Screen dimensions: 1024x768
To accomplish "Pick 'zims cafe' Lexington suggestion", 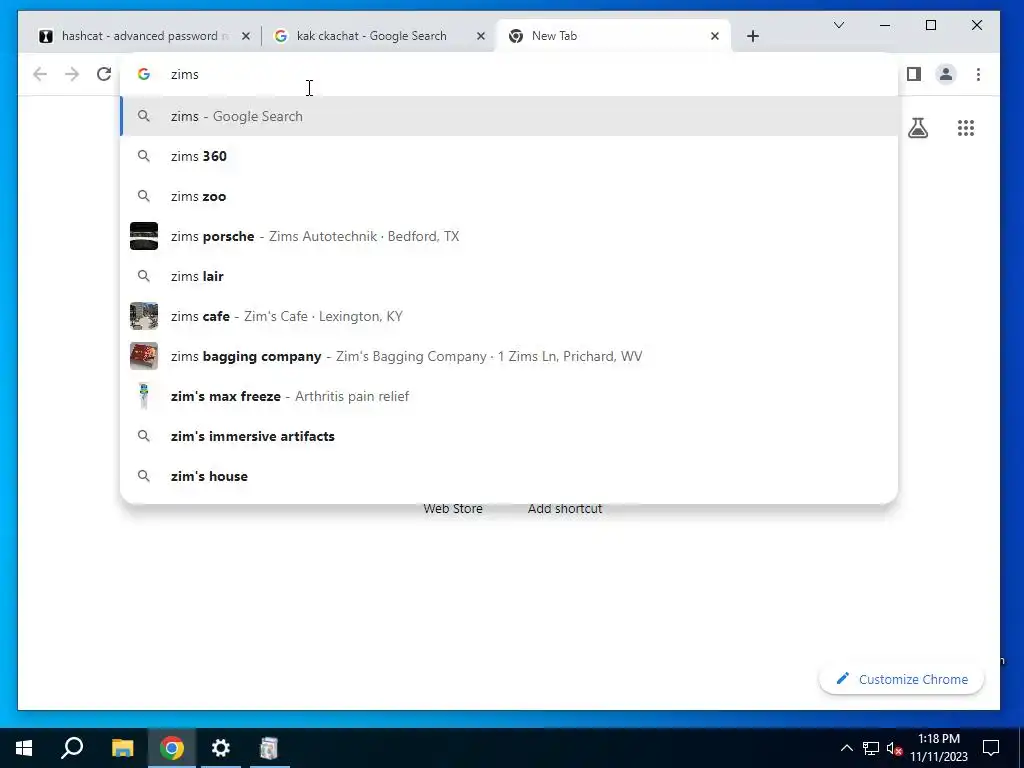I will pos(509,316).
